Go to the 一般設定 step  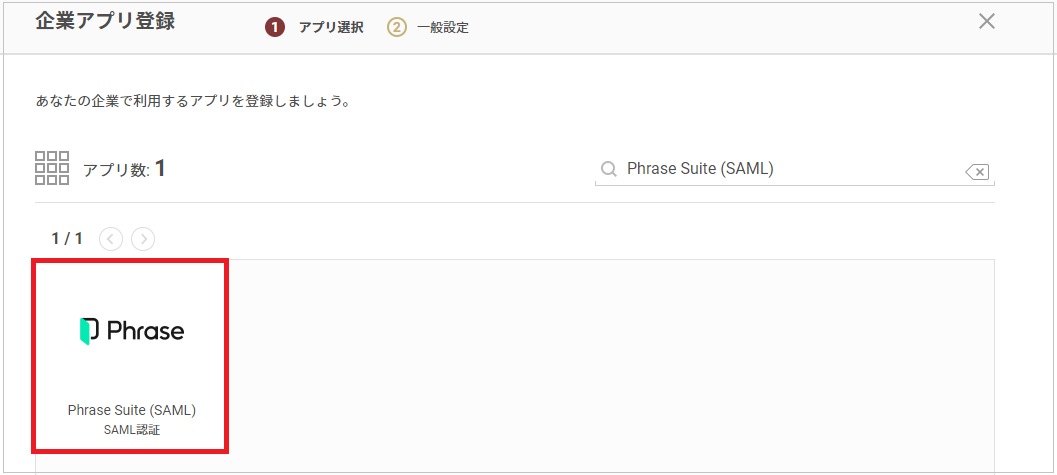click(443, 28)
